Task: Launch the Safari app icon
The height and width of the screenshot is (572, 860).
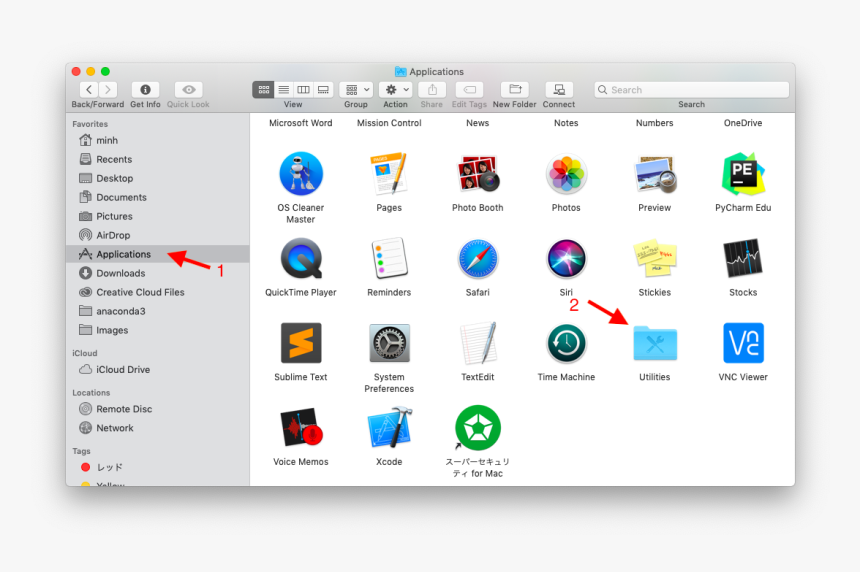Action: [477, 259]
